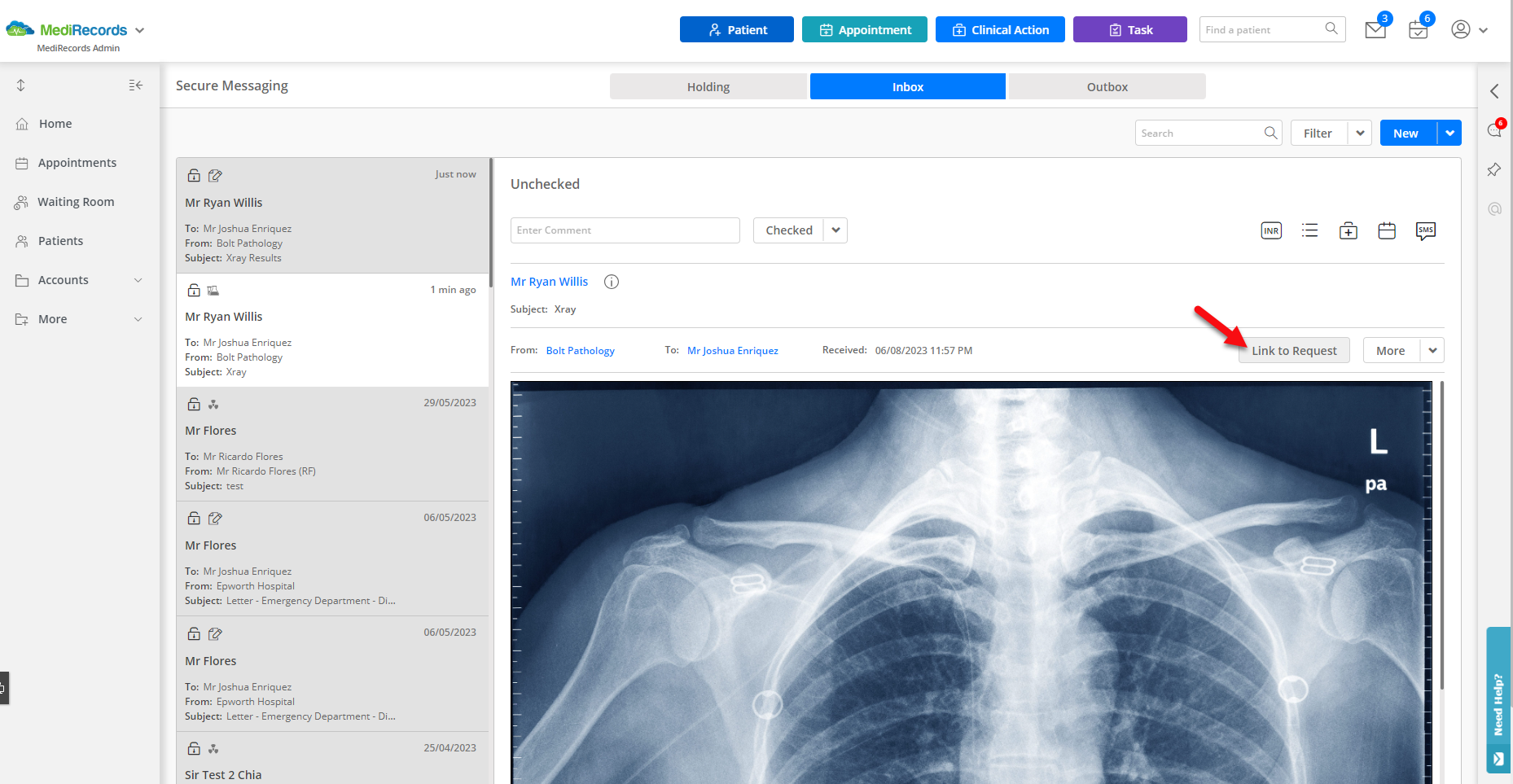Click the purple Task button
Image resolution: width=1513 pixels, height=784 pixels.
coord(1130,29)
